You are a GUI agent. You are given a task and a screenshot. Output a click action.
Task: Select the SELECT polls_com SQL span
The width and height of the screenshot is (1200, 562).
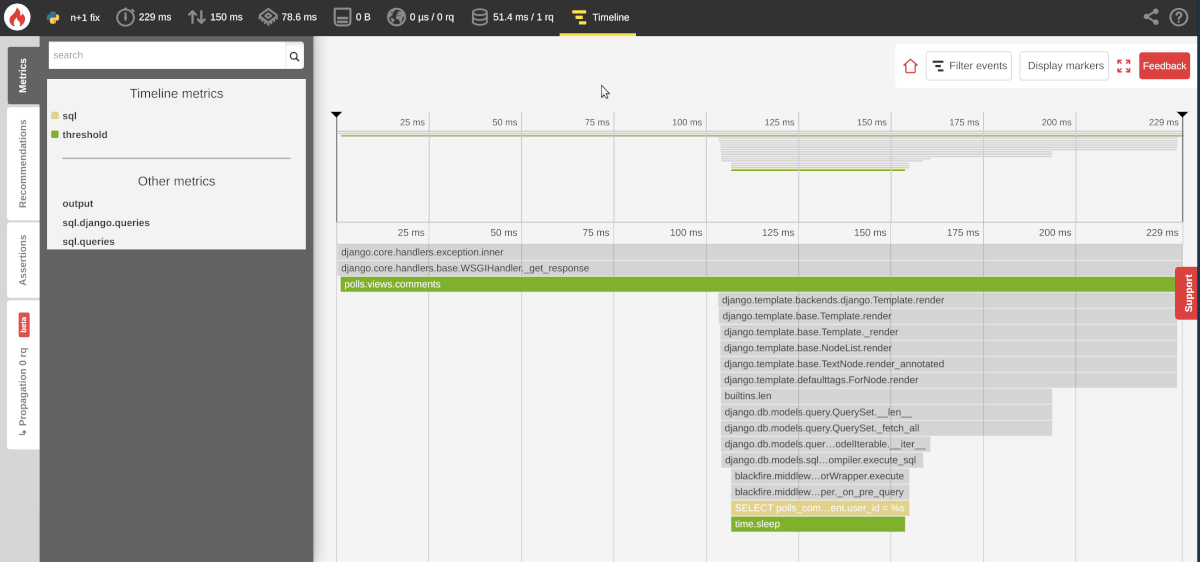tap(820, 508)
